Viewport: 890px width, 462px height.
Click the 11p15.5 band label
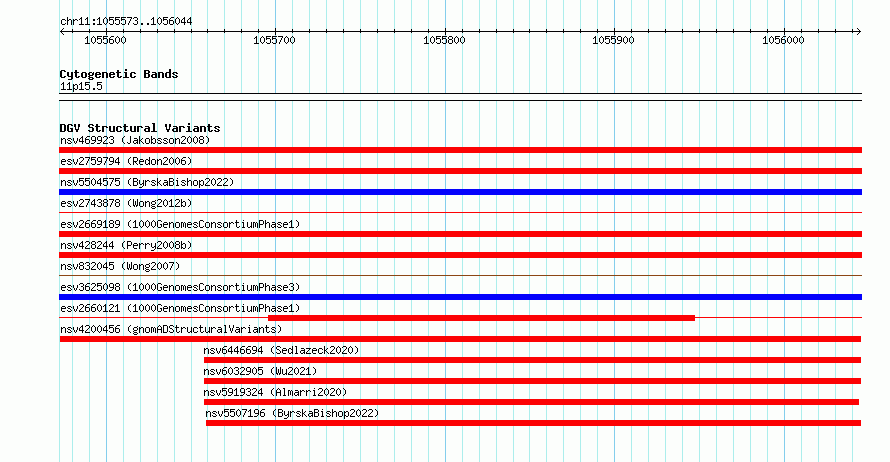[81, 86]
